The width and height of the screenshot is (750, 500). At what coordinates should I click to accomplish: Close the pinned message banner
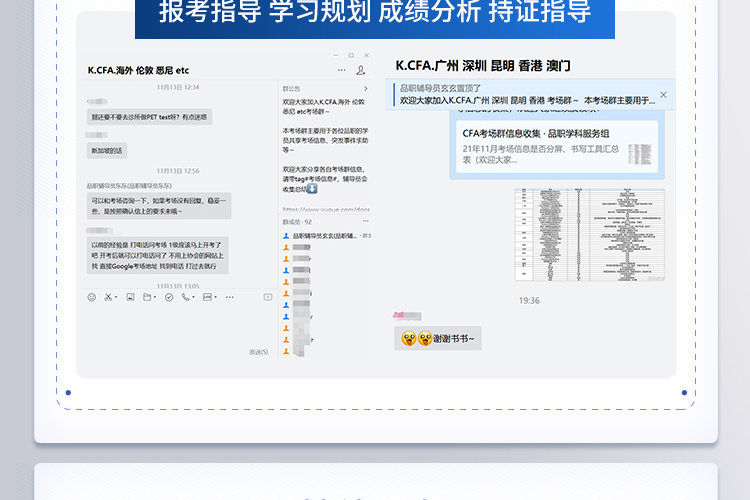(x=663, y=95)
